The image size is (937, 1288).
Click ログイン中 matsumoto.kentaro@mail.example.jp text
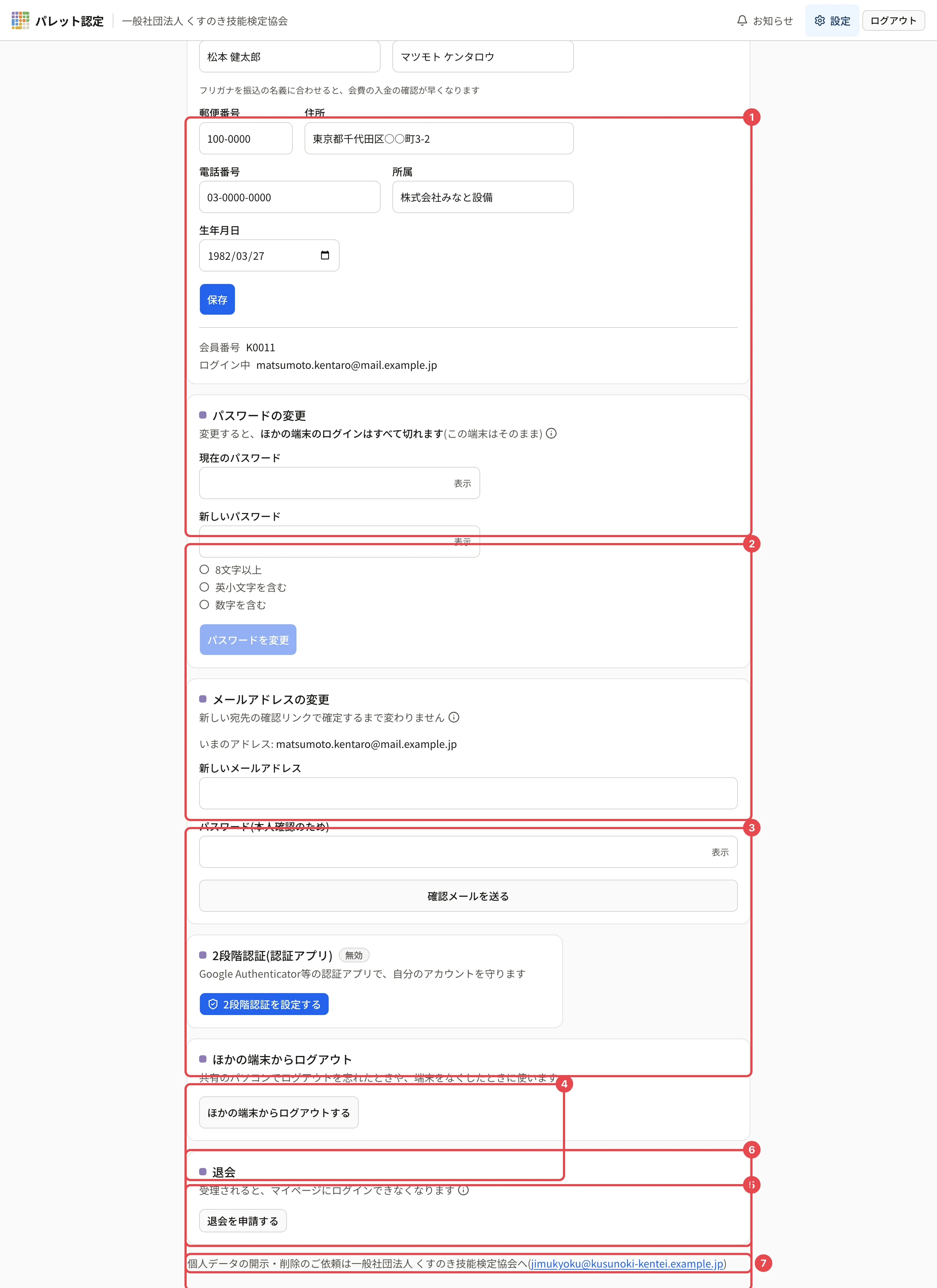point(318,364)
